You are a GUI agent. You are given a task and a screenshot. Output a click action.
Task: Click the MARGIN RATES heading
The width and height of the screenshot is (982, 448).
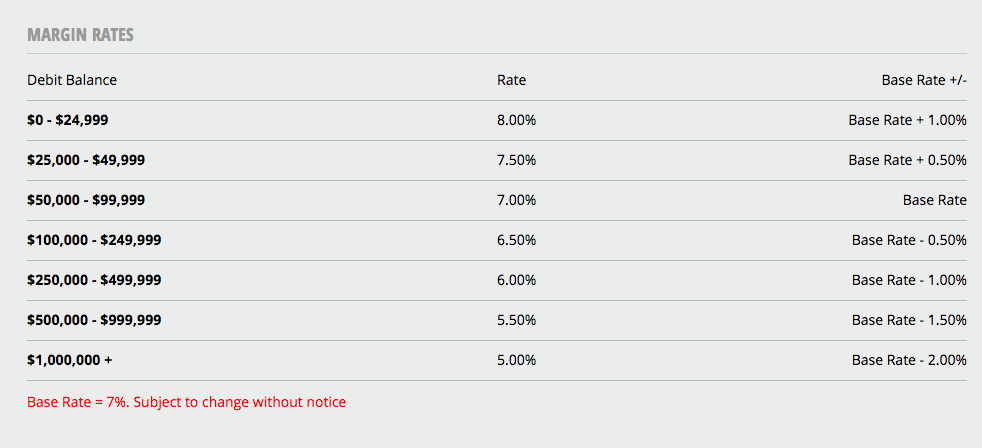click(80, 35)
